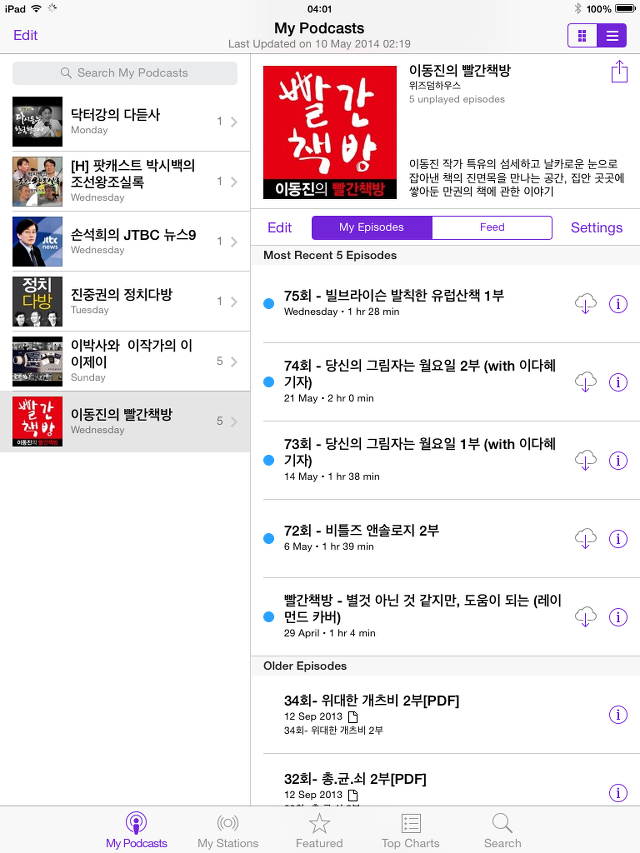Open podcast Settings
The width and height of the screenshot is (640, 853).
(596, 227)
